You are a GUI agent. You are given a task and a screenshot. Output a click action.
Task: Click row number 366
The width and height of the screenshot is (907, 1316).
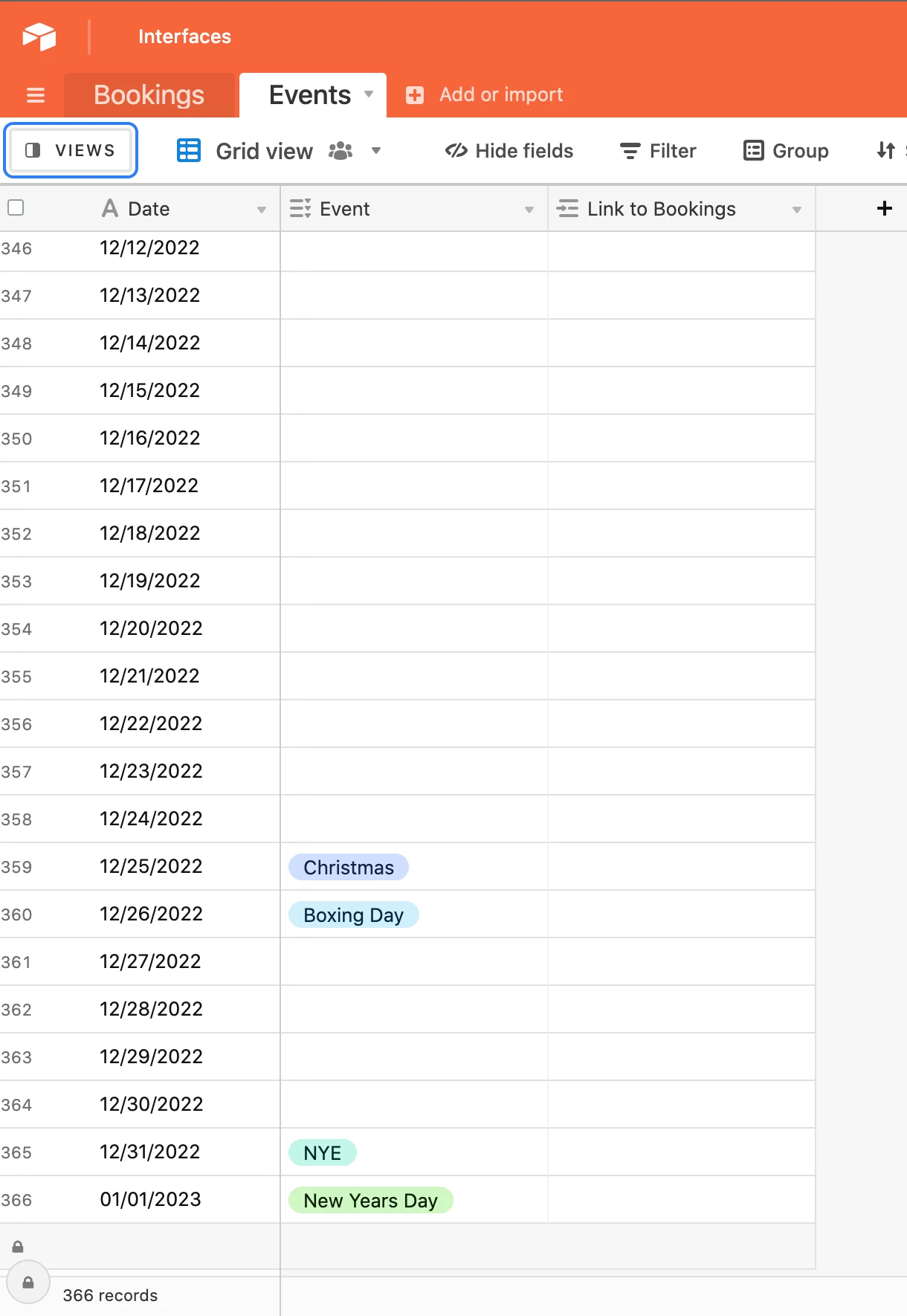click(16, 1200)
